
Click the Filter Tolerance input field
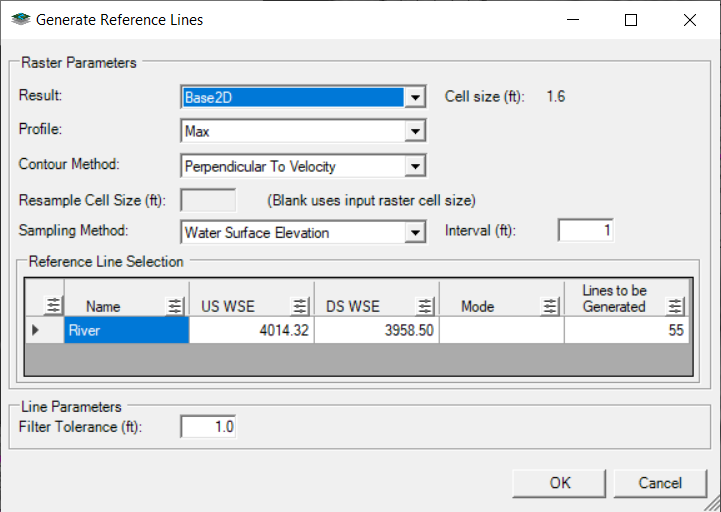pos(210,427)
